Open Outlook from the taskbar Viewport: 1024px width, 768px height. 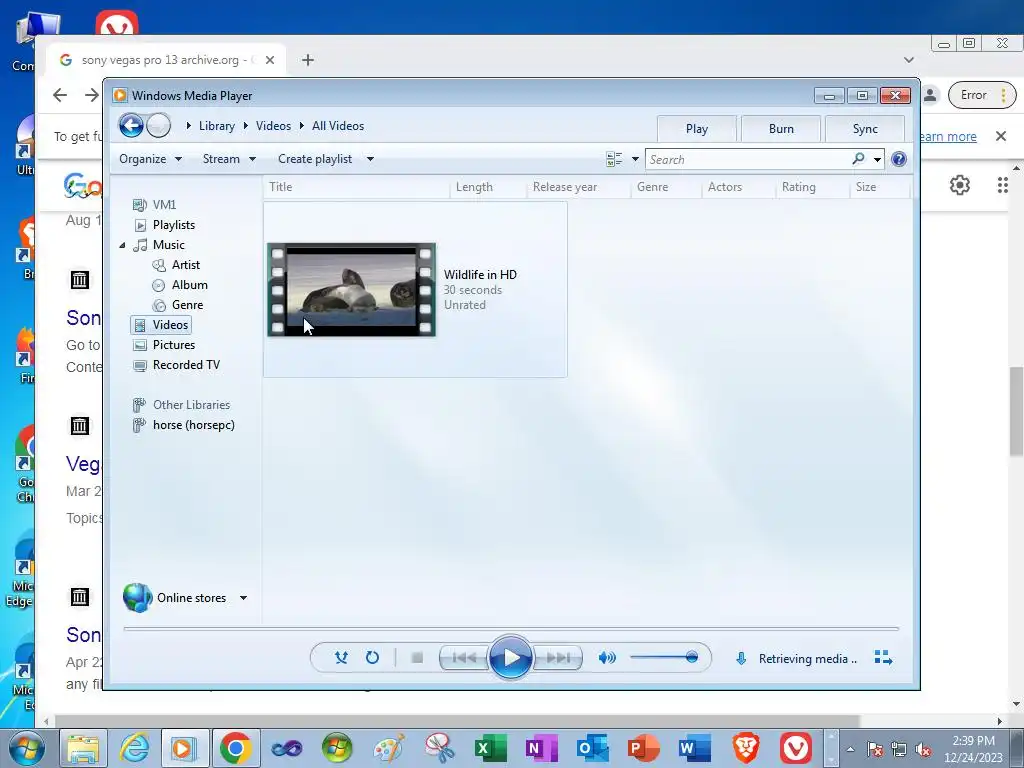[x=592, y=748]
